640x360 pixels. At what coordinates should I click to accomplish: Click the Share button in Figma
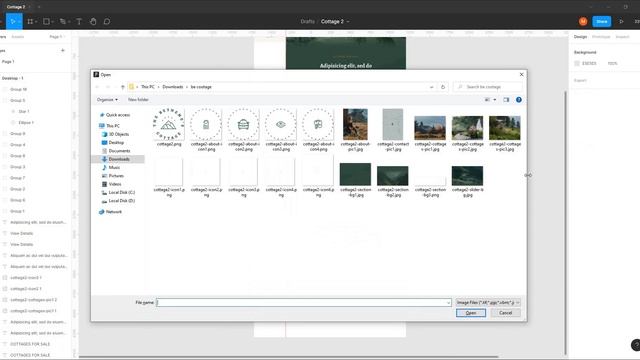(x=602, y=21)
